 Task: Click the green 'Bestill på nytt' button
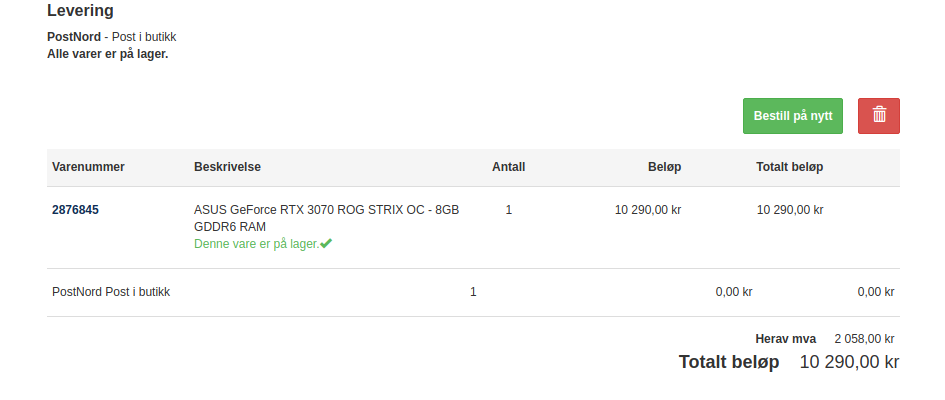[x=793, y=116]
